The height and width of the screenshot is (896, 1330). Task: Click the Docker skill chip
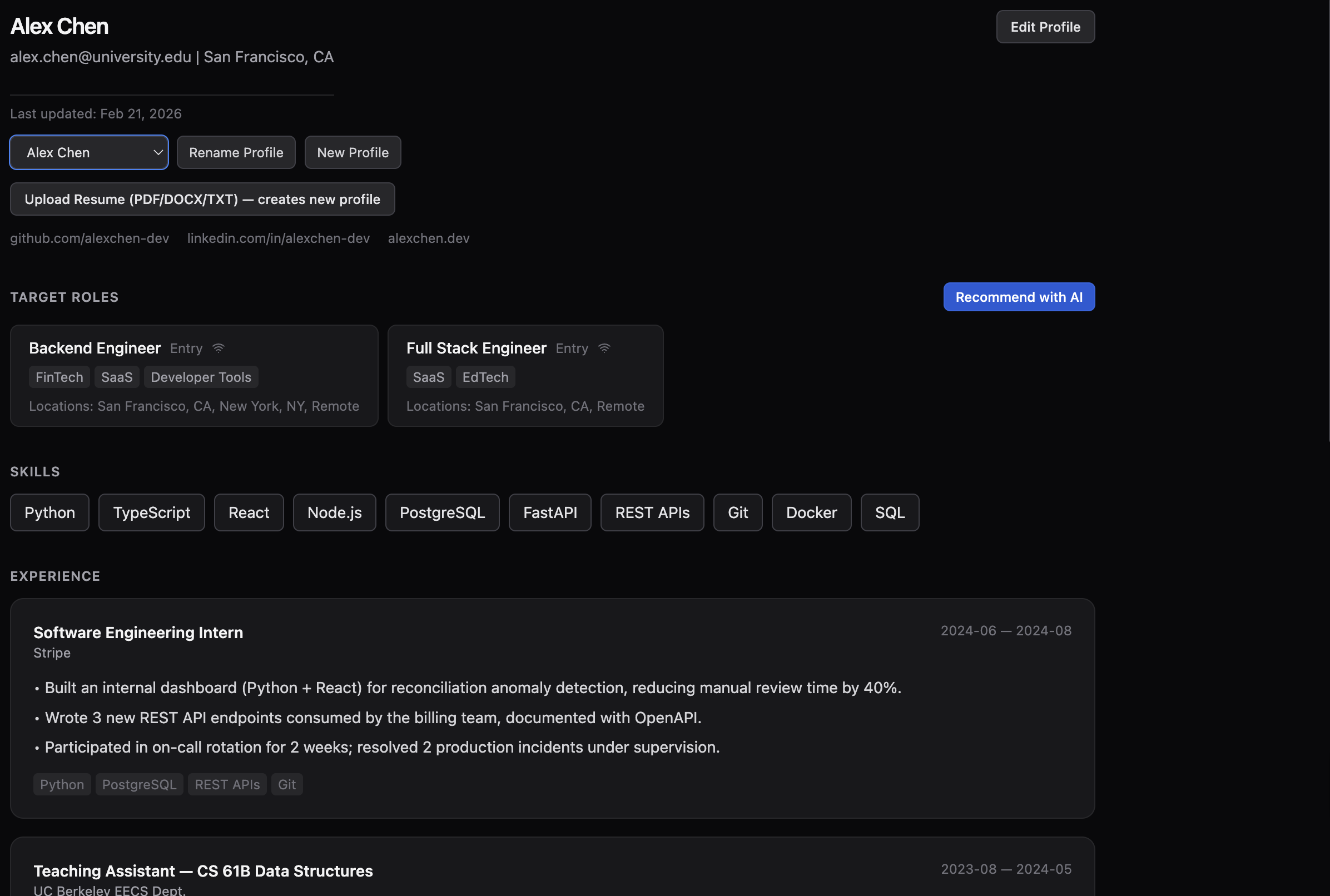pos(811,512)
